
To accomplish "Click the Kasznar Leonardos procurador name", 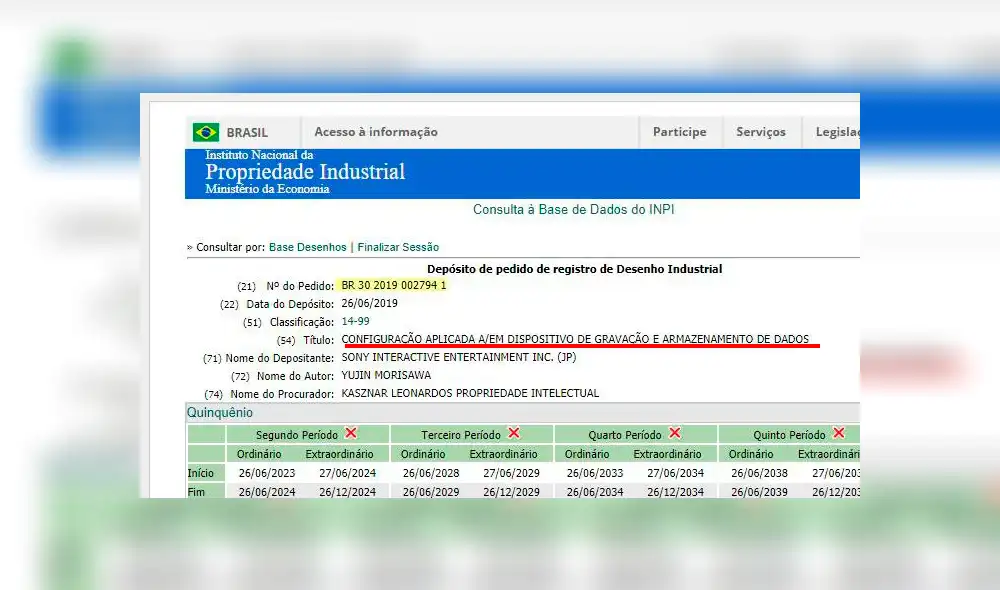I will [x=470, y=394].
